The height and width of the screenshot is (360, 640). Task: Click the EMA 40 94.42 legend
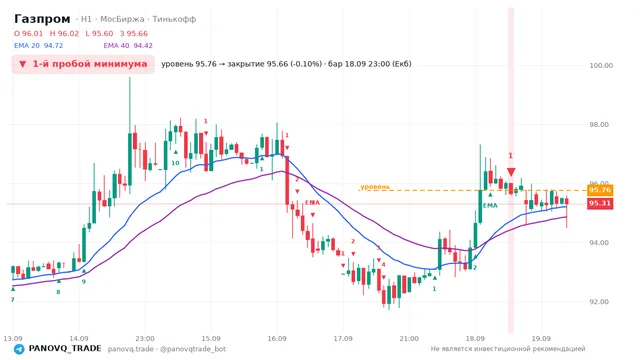[128, 46]
